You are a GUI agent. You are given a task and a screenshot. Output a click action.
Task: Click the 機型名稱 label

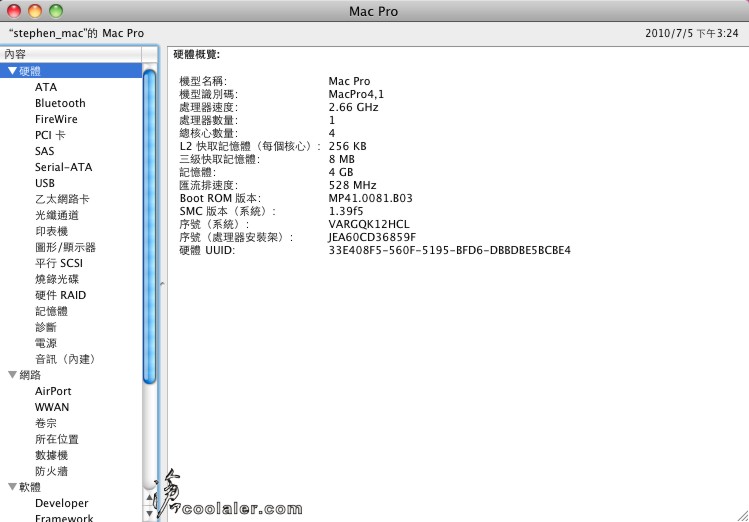(203, 81)
